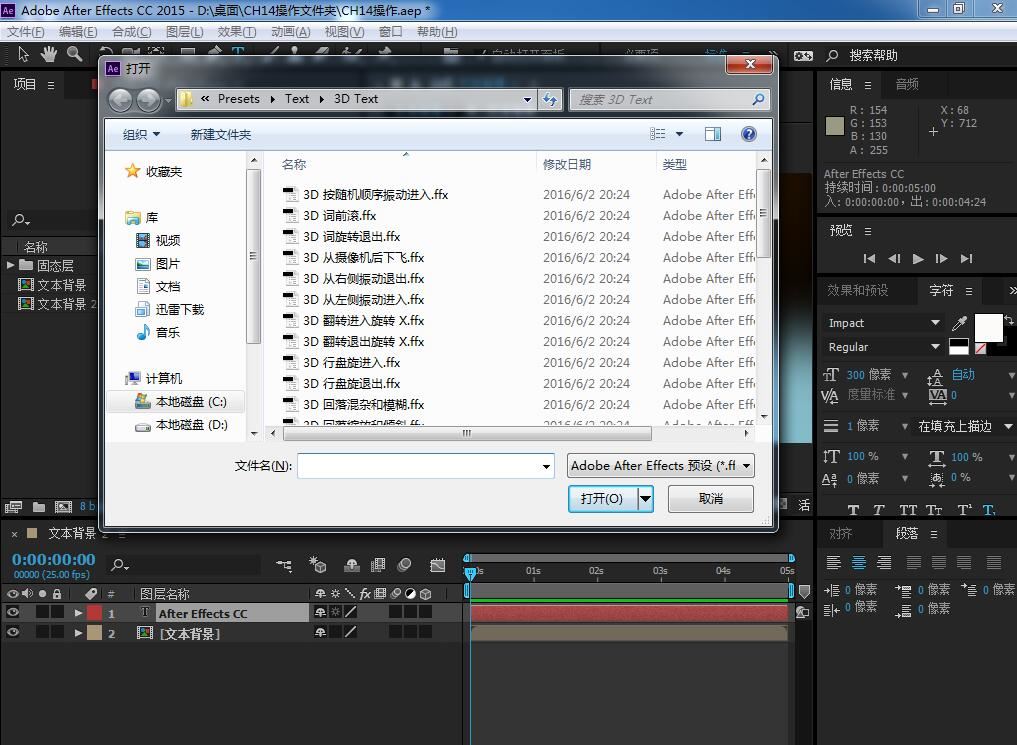Viewport: 1017px width, 745px height.
Task: Jump to first frame in Preview
Action: pyautogui.click(x=869, y=259)
